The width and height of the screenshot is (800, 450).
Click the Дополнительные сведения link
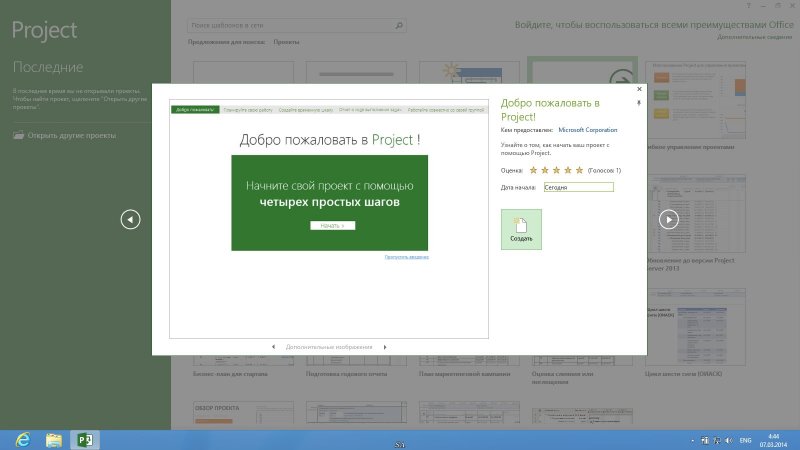pos(755,37)
